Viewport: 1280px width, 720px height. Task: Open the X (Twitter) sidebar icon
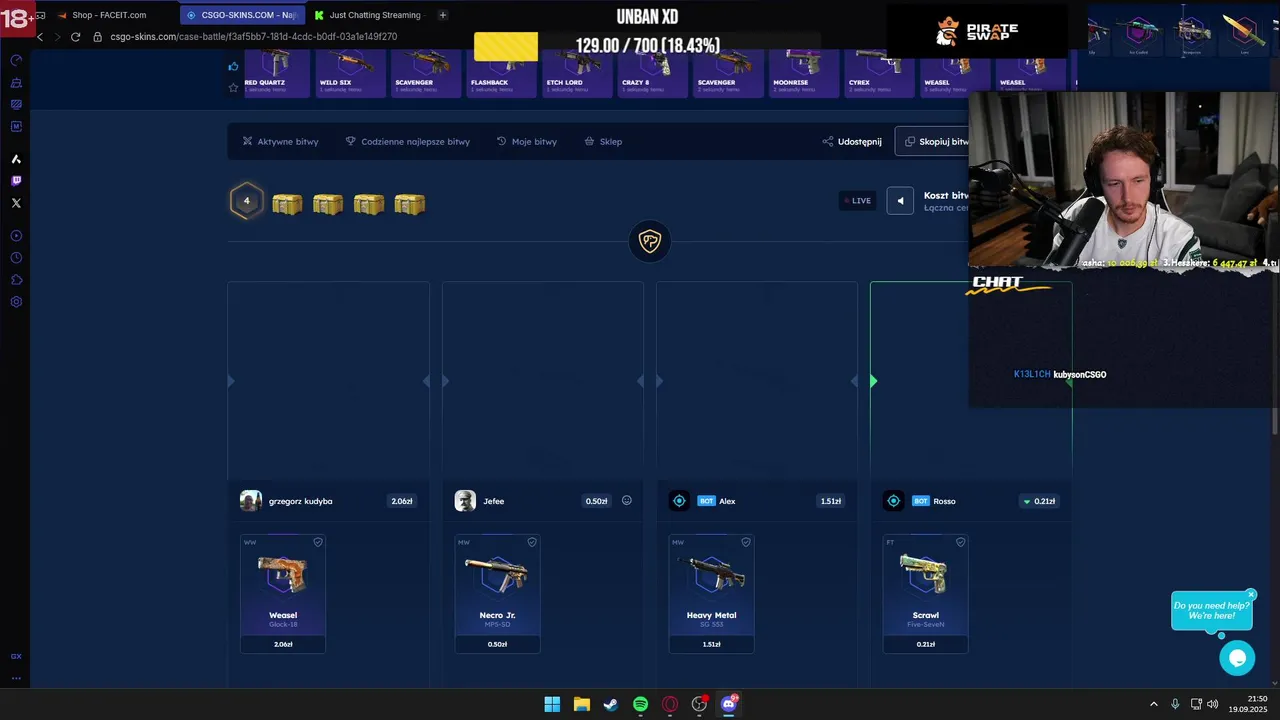(16, 203)
